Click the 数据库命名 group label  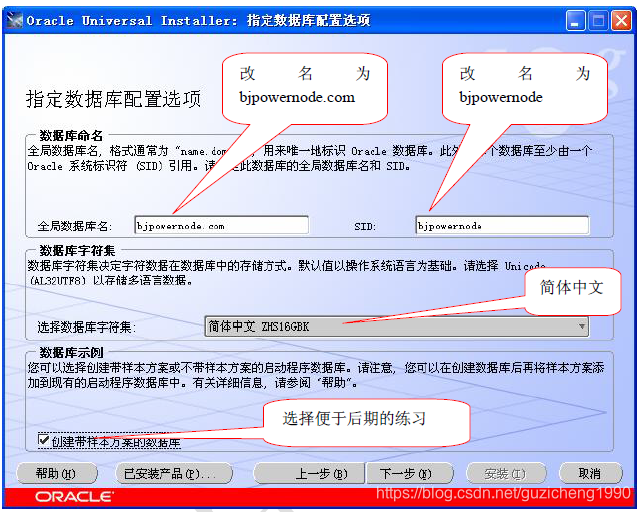71,135
